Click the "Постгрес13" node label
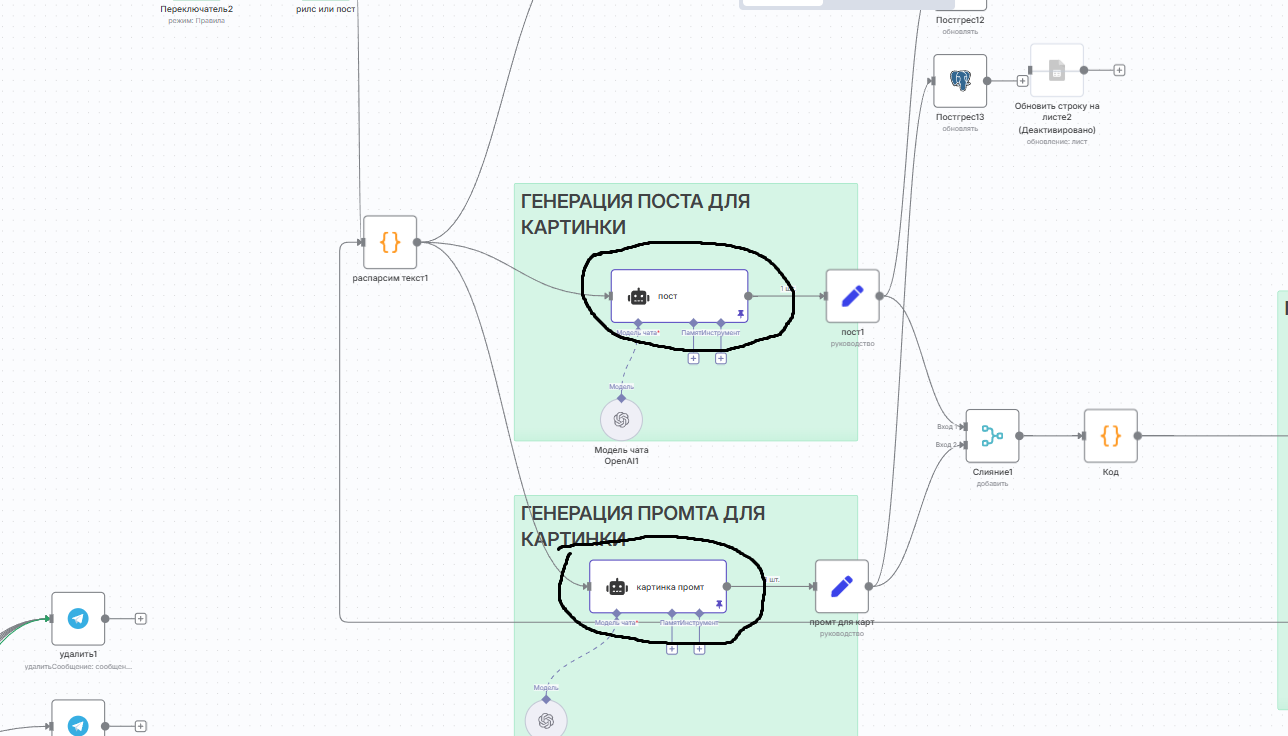 [960, 117]
